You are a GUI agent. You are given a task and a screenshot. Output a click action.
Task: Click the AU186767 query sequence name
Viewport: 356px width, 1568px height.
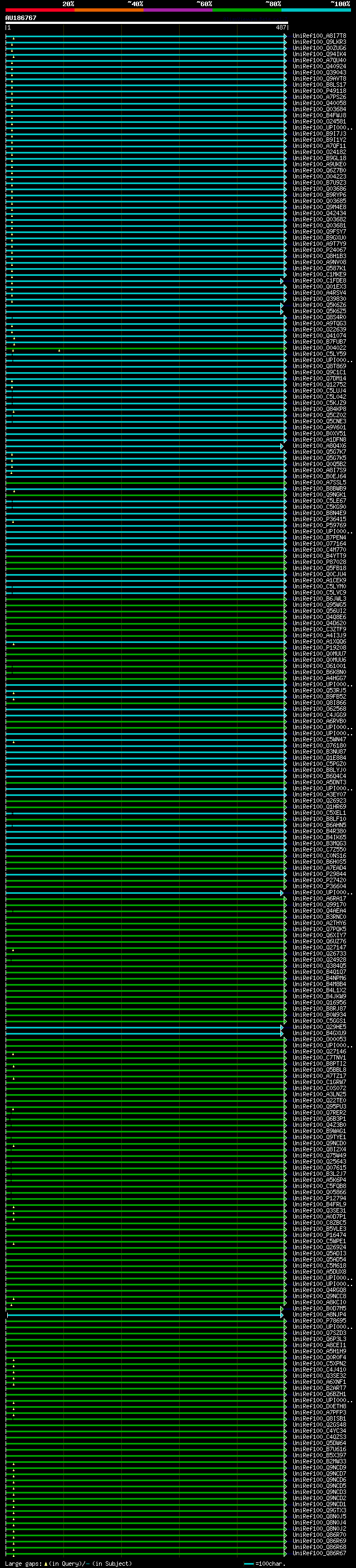[21, 18]
